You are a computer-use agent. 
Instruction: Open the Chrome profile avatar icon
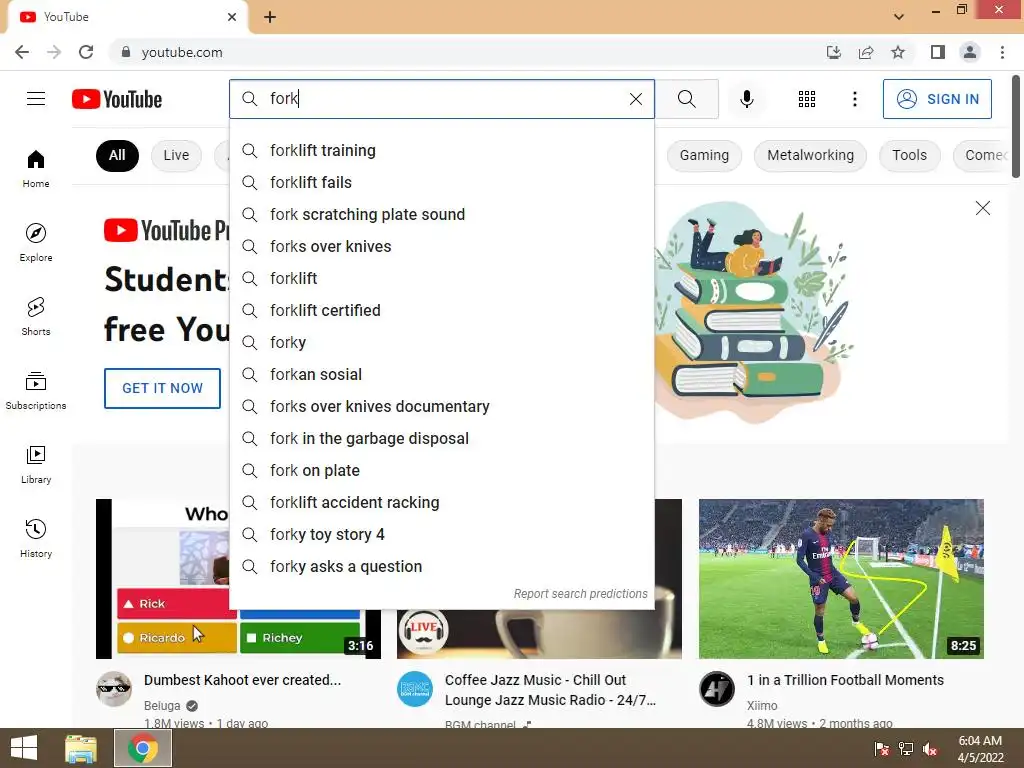point(970,52)
